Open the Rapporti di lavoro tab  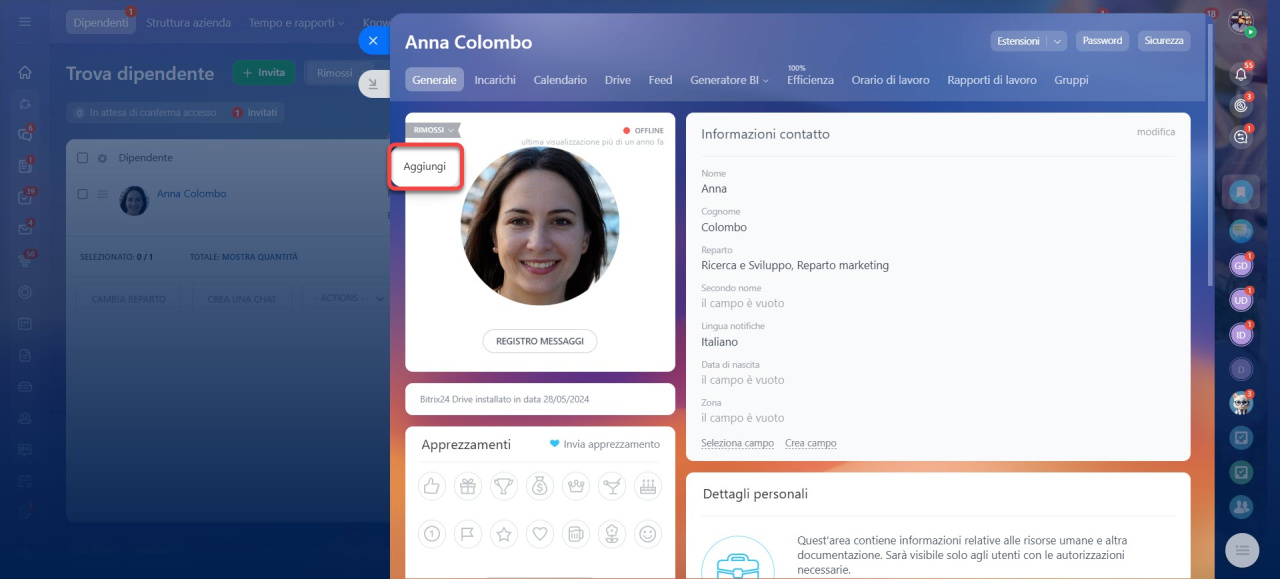point(992,80)
